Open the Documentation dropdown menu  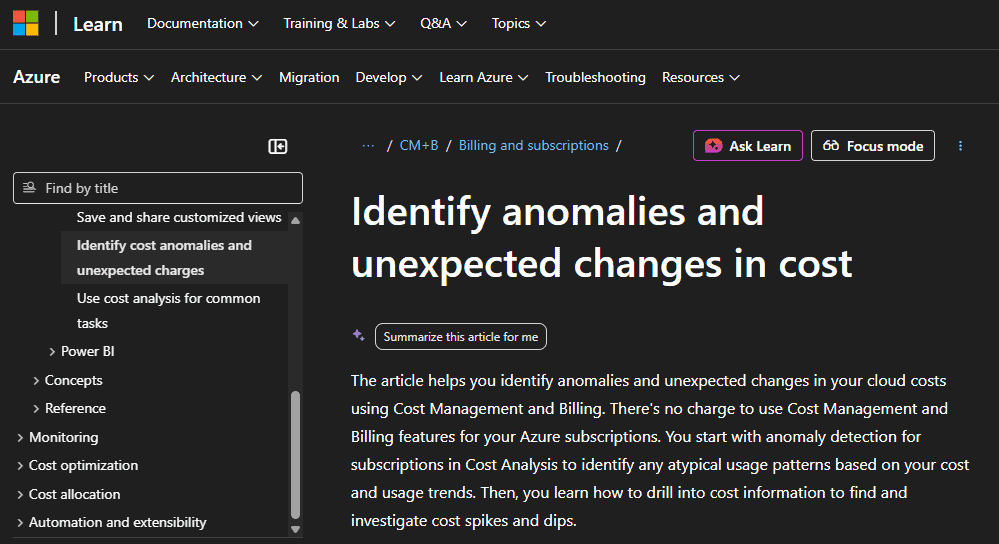(x=203, y=24)
